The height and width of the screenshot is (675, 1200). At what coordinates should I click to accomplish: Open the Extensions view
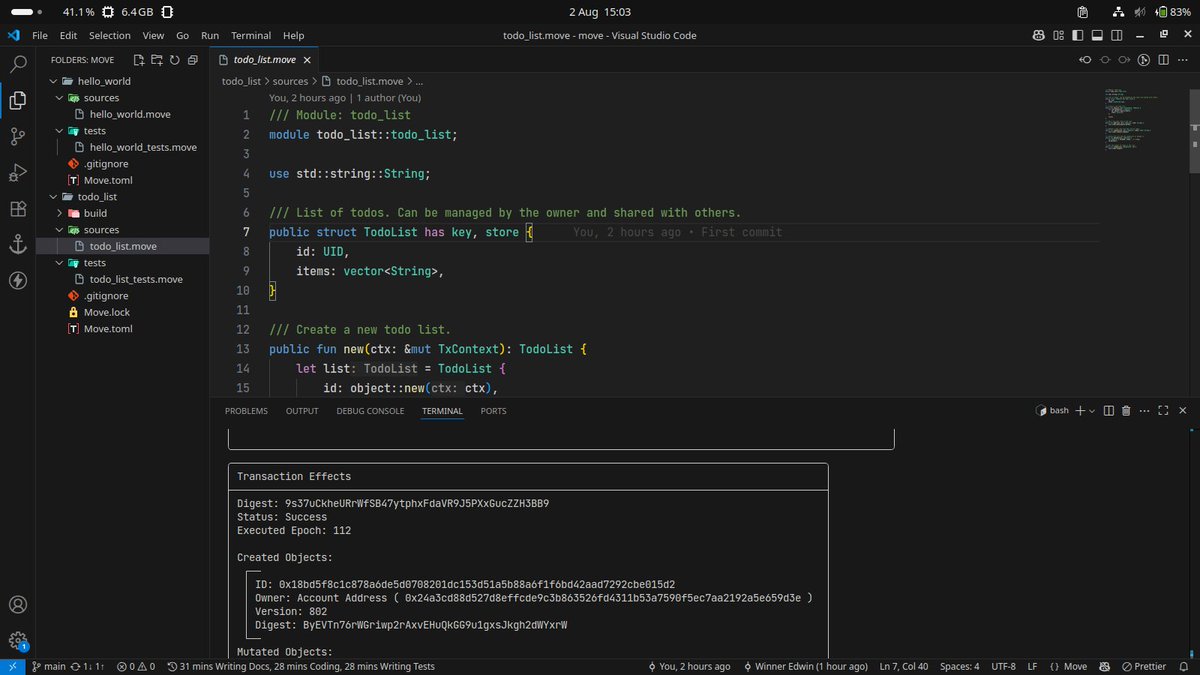(17, 209)
